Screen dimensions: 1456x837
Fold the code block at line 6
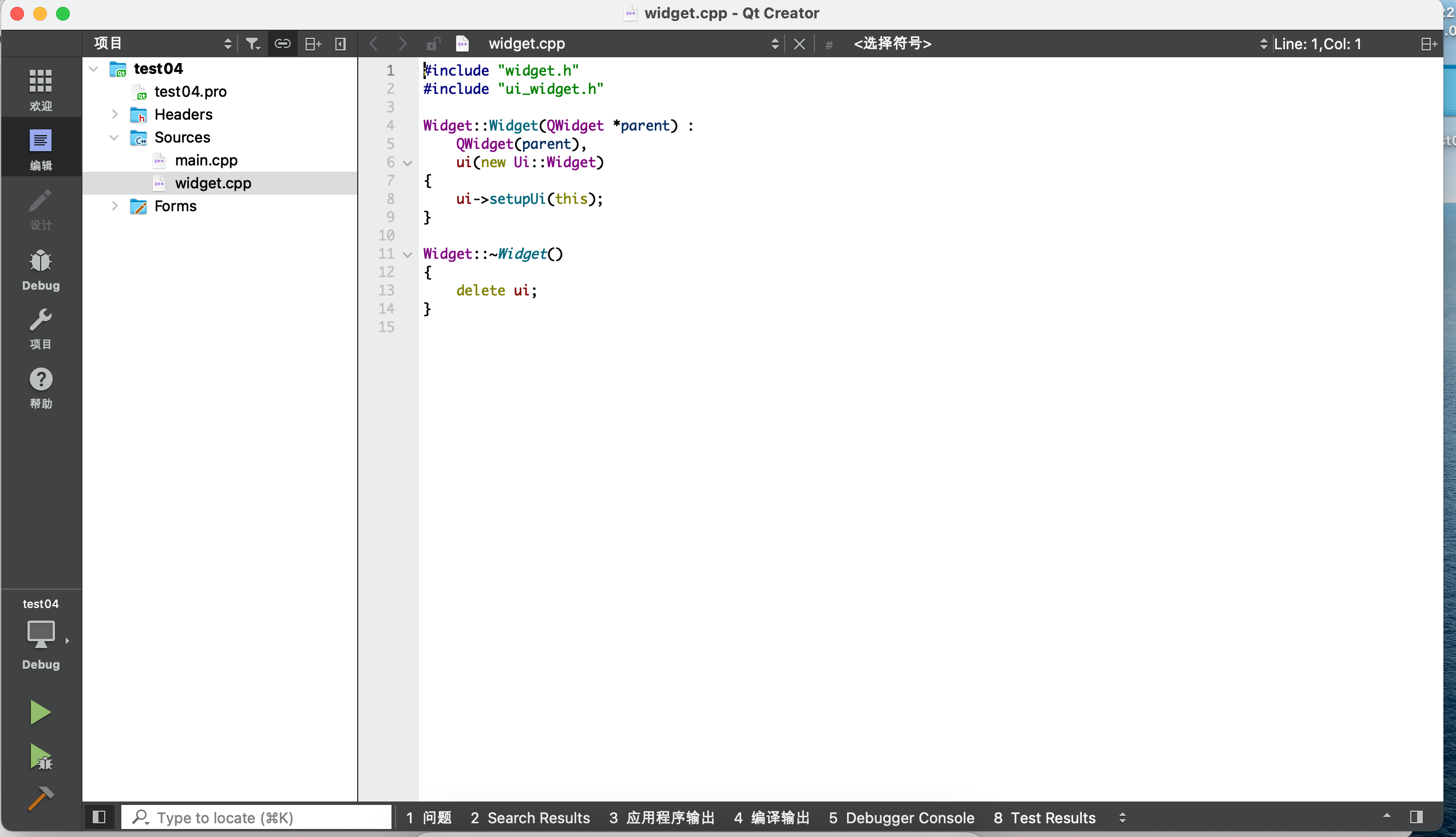tap(407, 163)
